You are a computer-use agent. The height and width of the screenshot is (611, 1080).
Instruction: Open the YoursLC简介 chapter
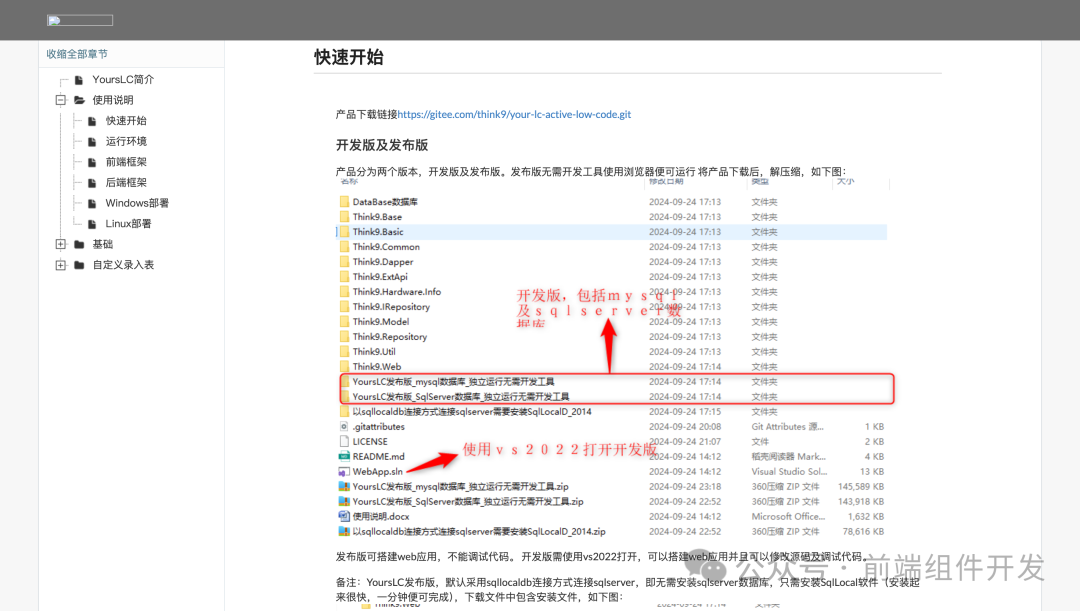123,79
